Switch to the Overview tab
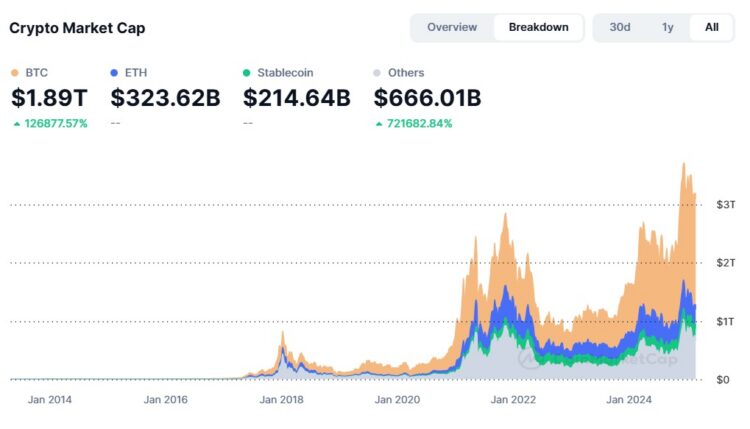Viewport: 750px width, 429px height. tap(452, 27)
